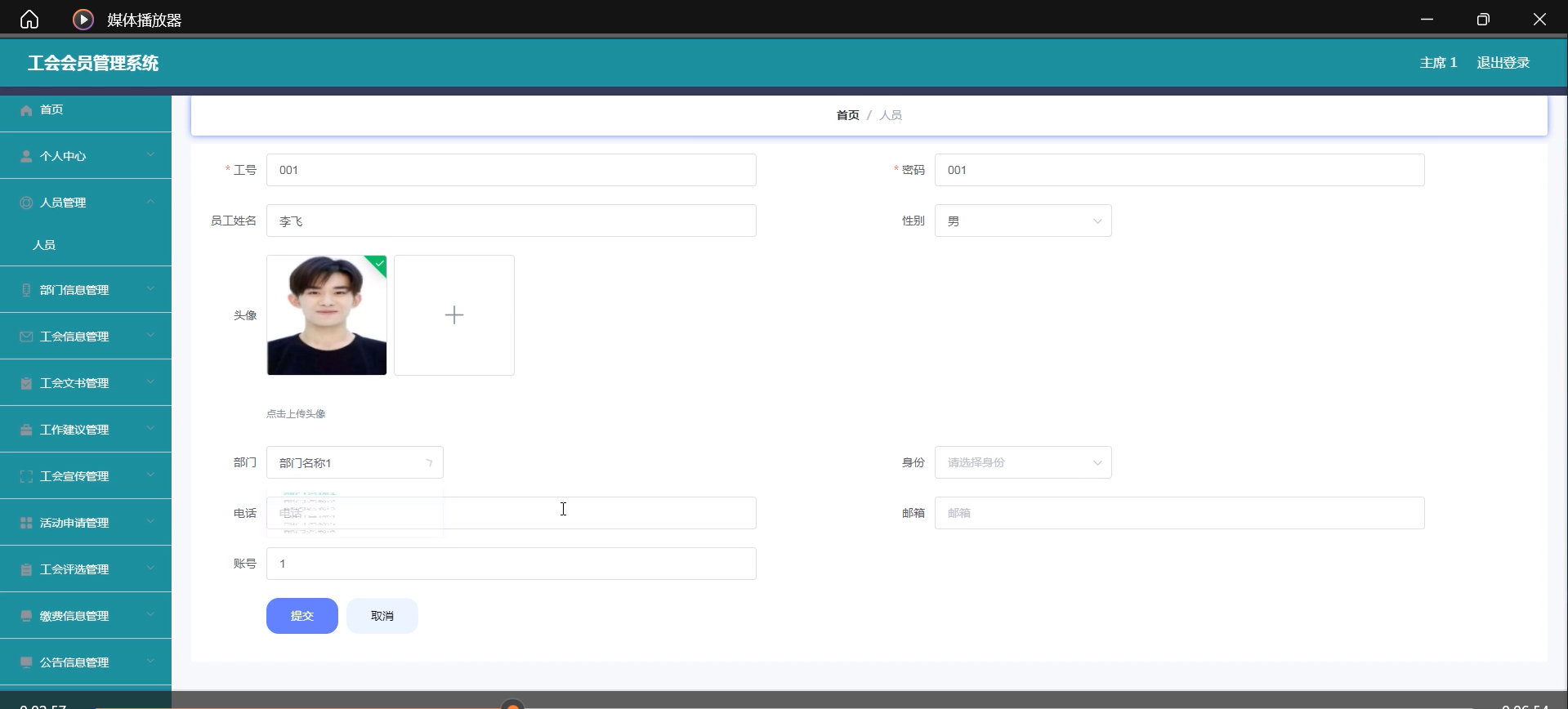
Task: Expand the 工会信息管理 chevron
Action: (151, 336)
